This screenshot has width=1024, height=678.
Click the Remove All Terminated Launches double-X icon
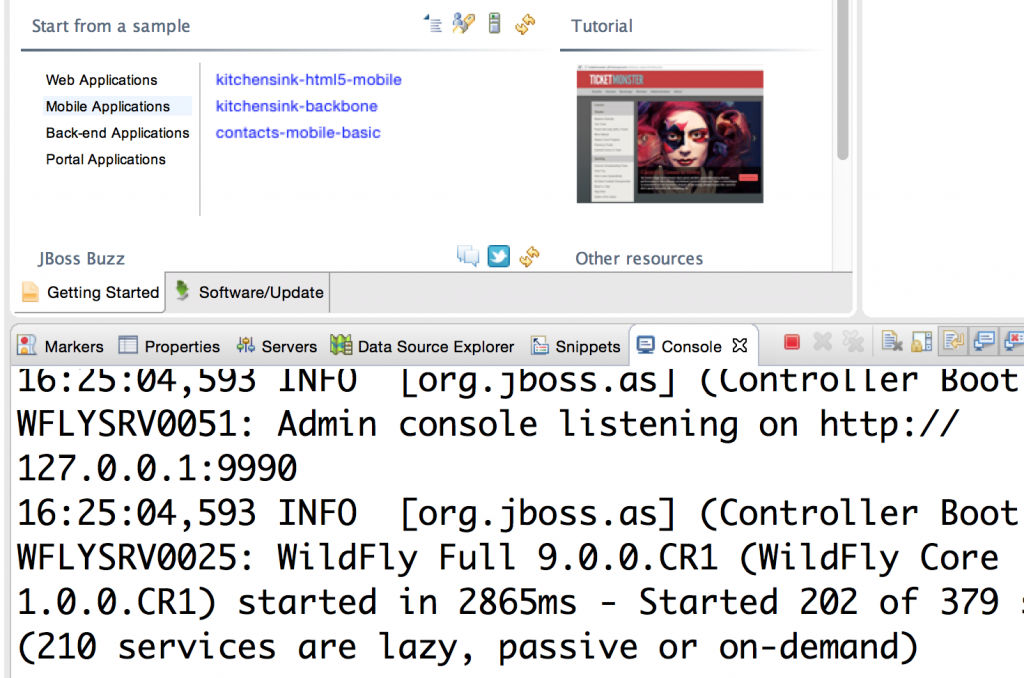854,342
